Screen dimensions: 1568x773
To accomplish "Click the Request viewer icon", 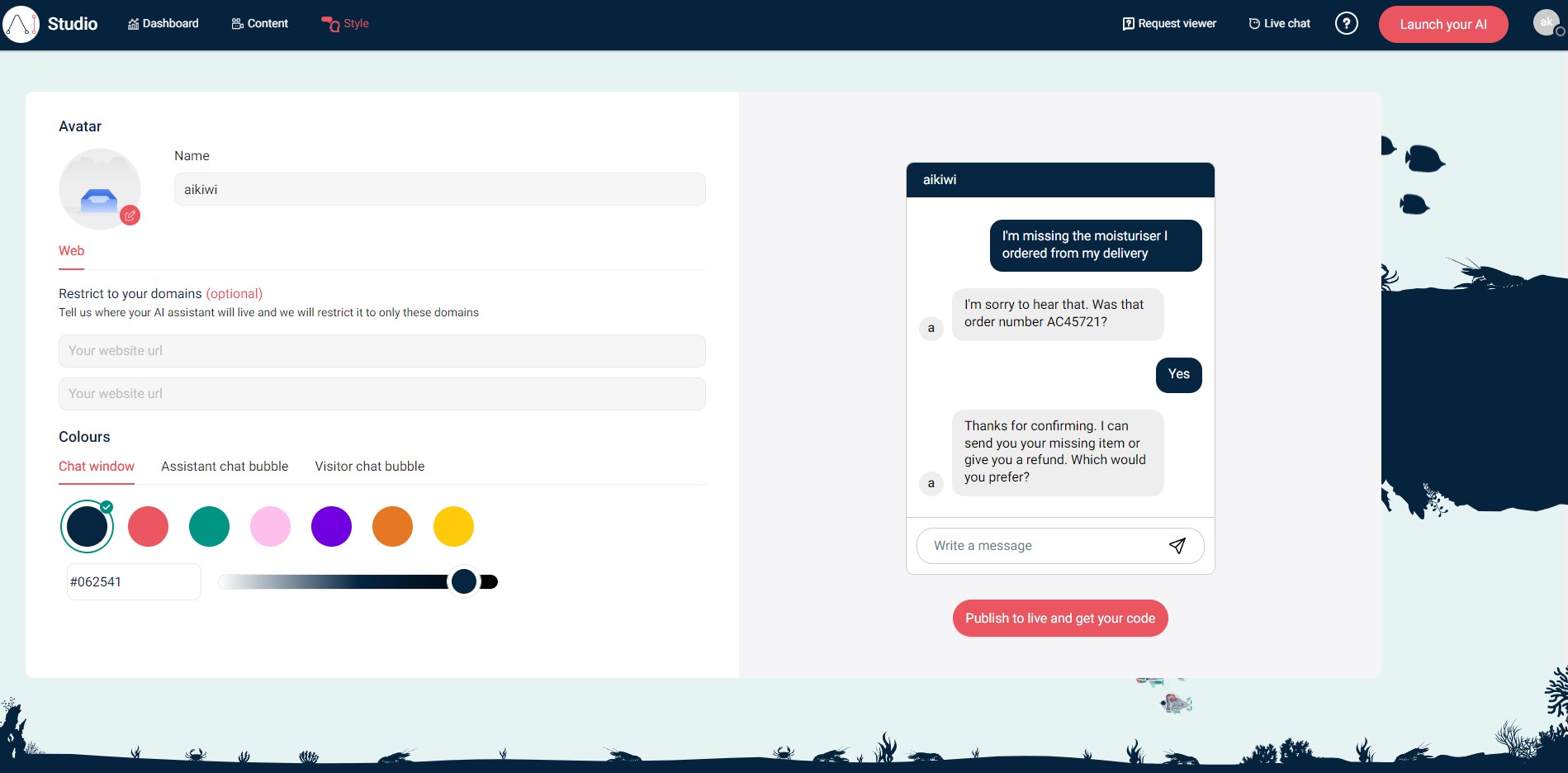I will 1128,24.
